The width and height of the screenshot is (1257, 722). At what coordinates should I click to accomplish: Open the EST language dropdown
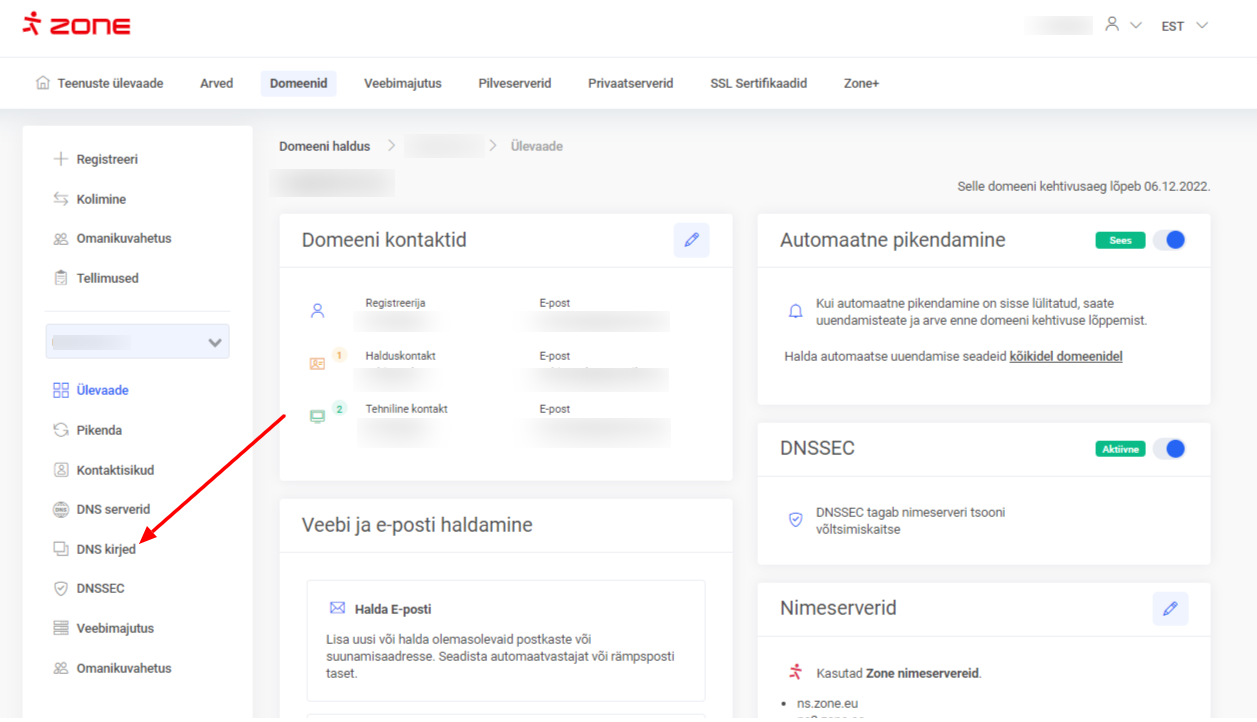click(x=1184, y=26)
